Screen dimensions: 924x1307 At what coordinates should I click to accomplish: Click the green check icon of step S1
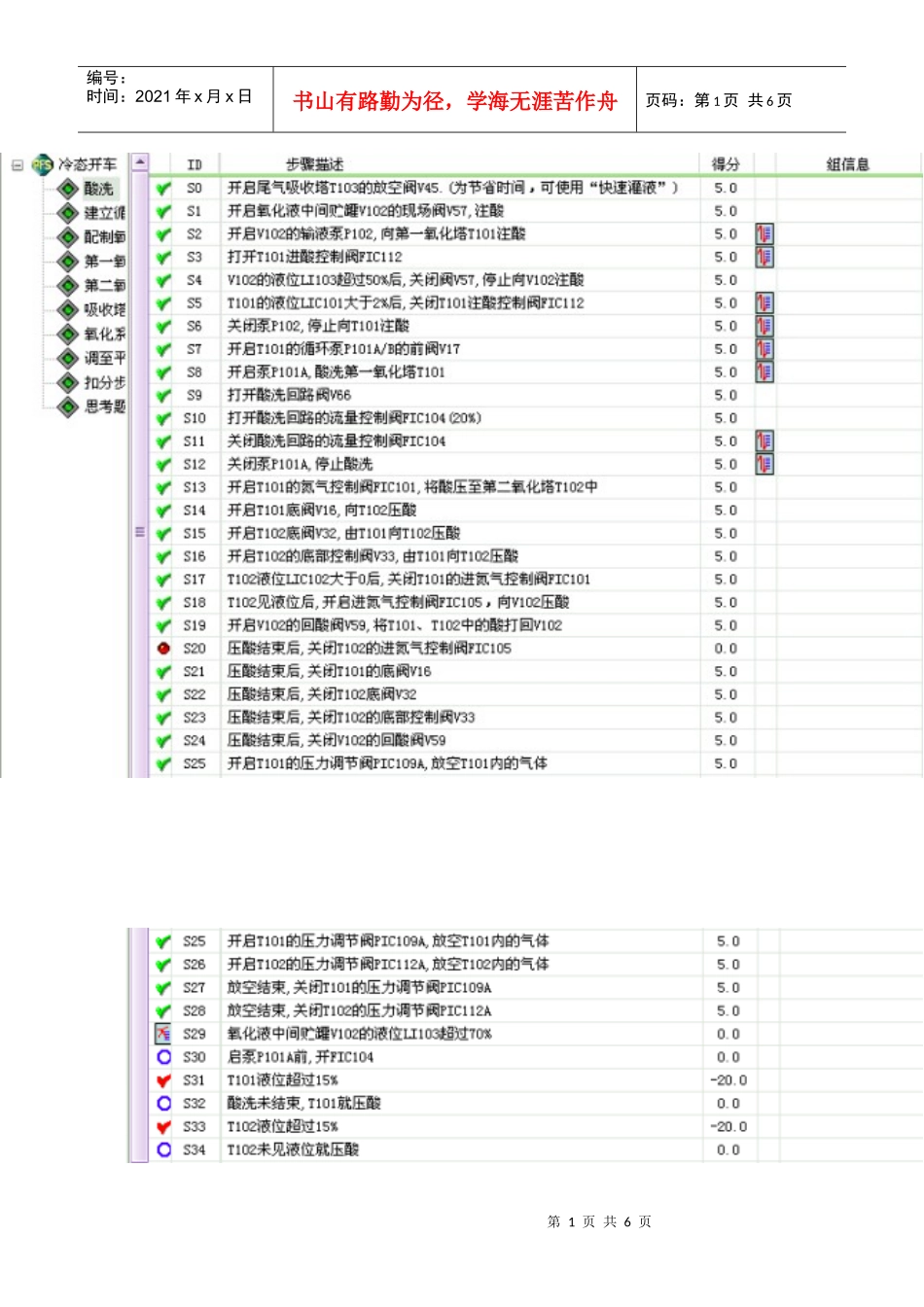(x=163, y=211)
